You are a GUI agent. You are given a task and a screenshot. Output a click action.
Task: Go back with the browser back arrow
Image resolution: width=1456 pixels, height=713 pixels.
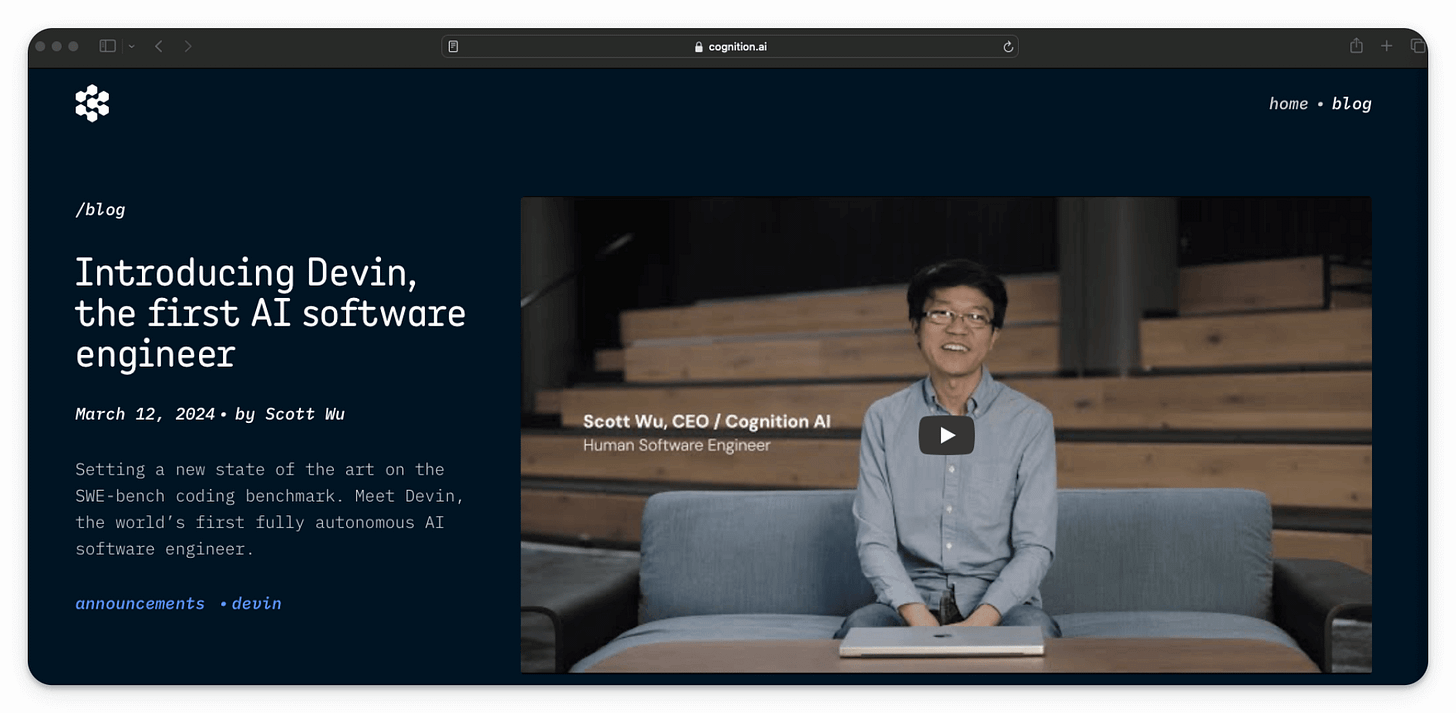[159, 46]
